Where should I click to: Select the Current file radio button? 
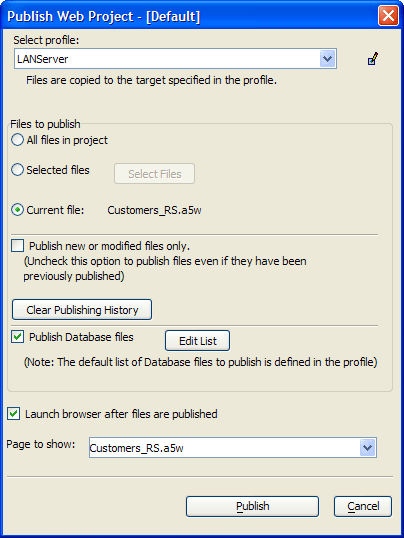tap(17, 210)
